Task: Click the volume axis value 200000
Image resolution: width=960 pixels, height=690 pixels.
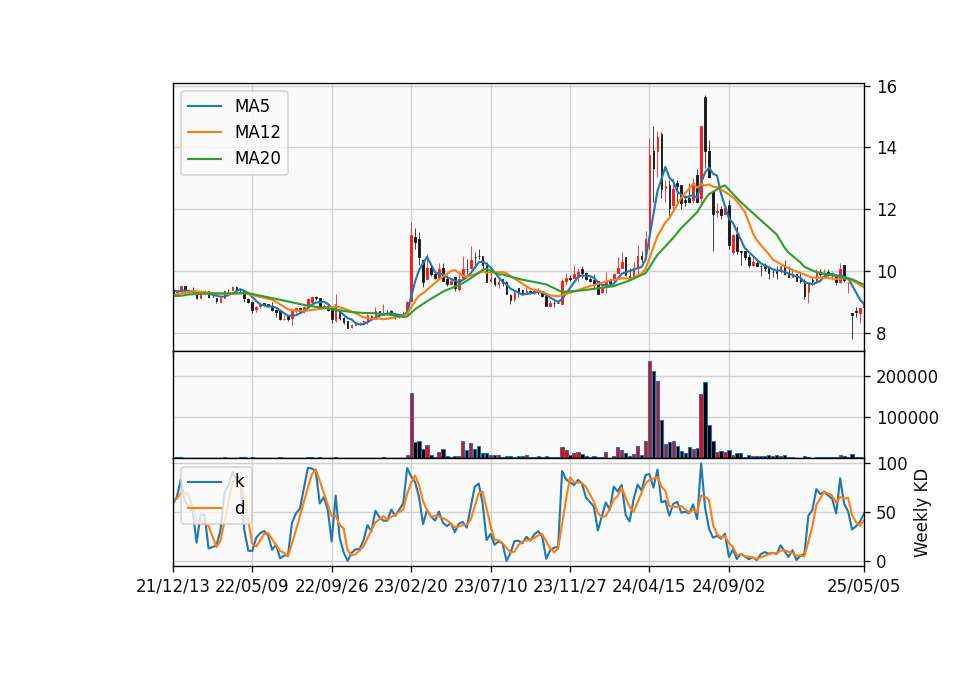Action: pos(907,377)
